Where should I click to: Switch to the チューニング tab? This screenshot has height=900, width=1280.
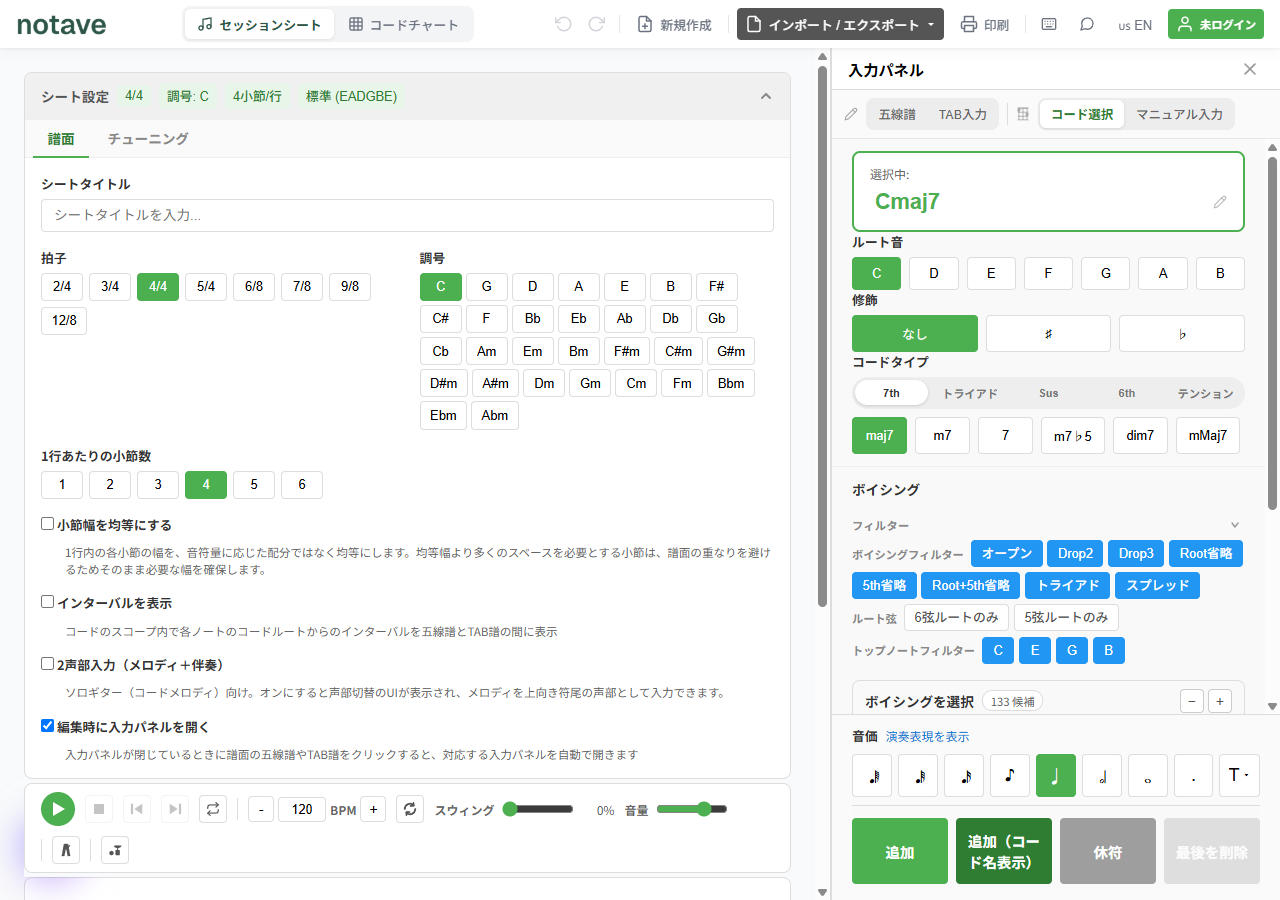[148, 139]
